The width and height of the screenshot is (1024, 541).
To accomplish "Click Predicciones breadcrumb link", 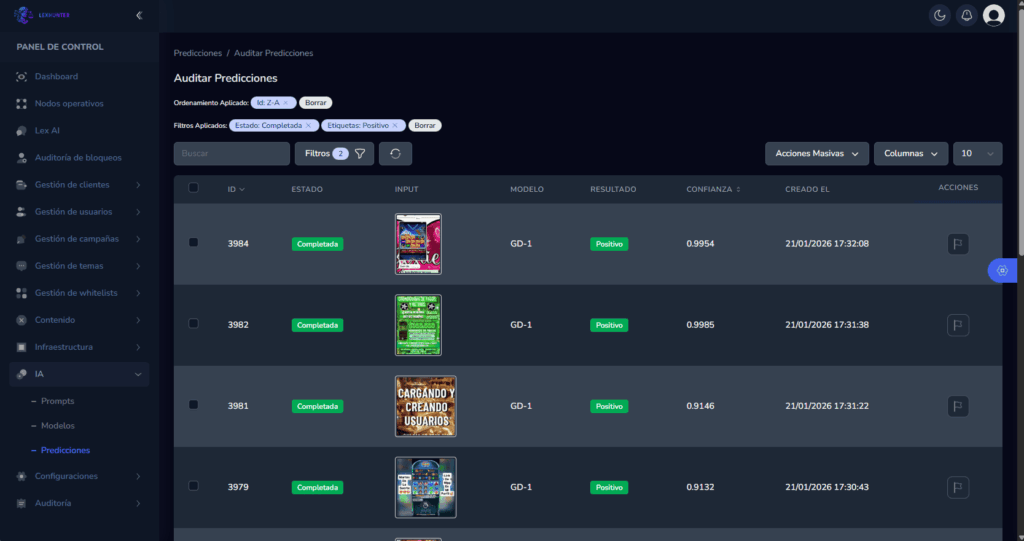I will click(x=197, y=52).
